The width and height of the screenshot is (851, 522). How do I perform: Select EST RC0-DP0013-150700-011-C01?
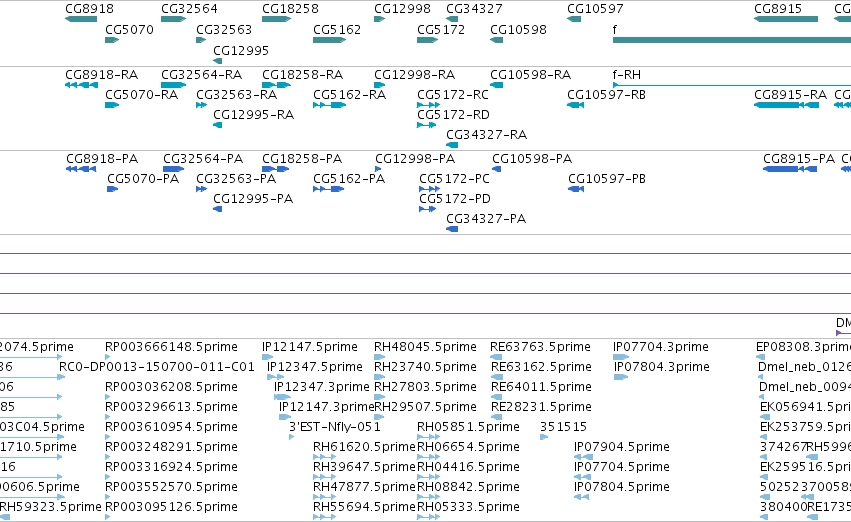coord(157,367)
